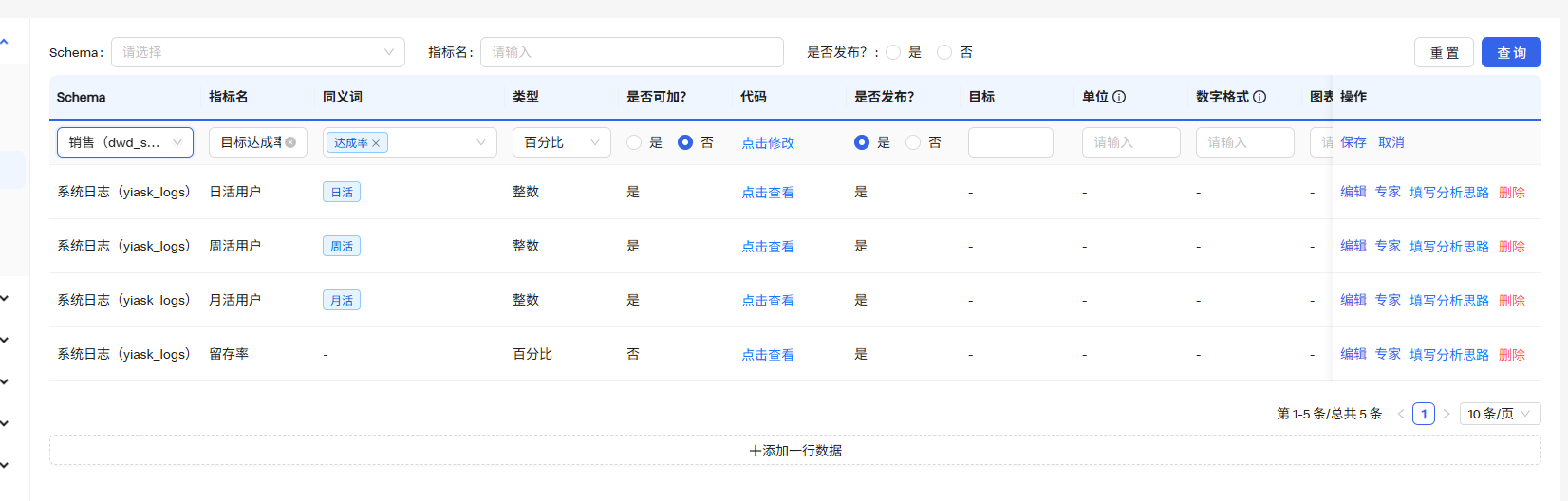Viewport: 1568px width, 501px height.
Task: Show the 数字格式 column info icon
Action: (1260, 97)
